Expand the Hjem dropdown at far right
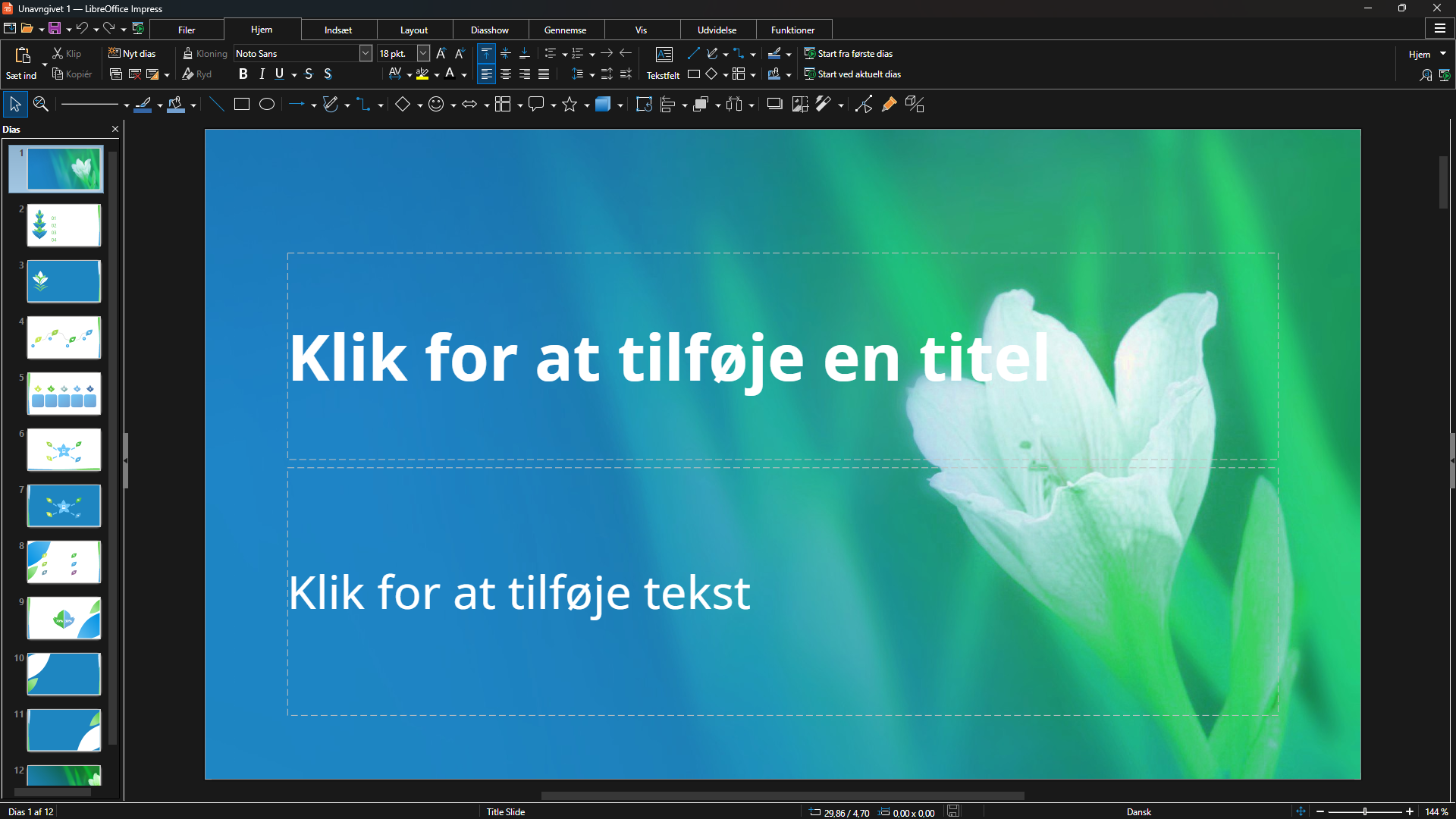 click(1443, 54)
